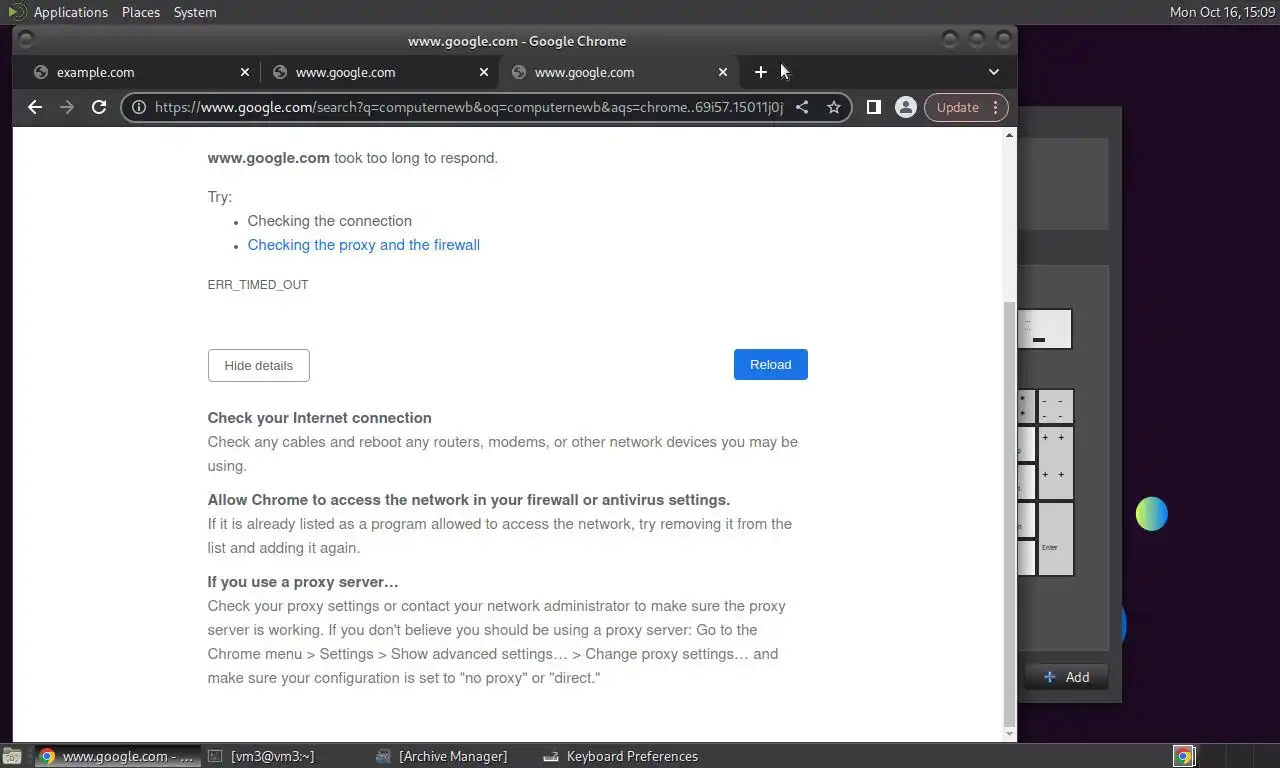Viewport: 1280px width, 768px height.
Task: Click the Hide details button
Action: 258,365
